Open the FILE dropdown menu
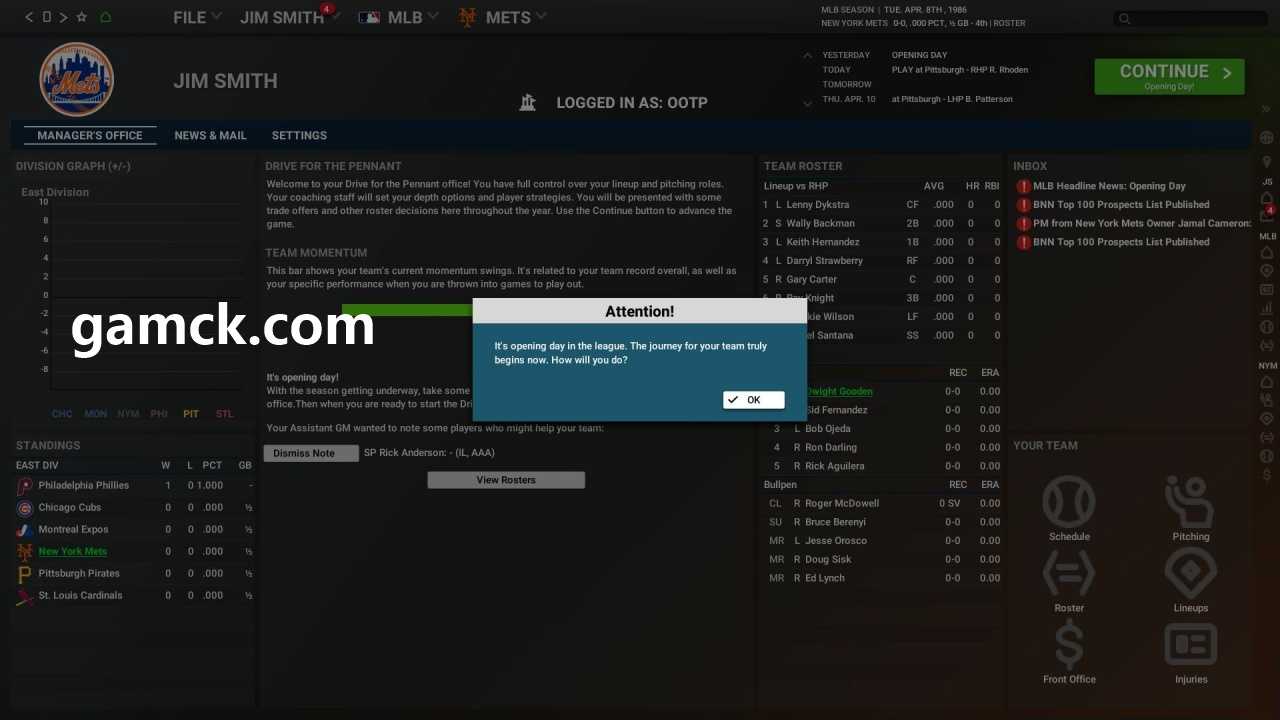Screen dimensions: 1280x720 point(197,17)
